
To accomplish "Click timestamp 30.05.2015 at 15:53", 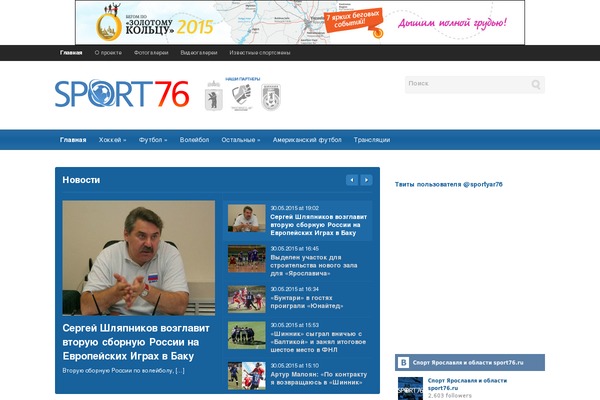I will point(294,325).
